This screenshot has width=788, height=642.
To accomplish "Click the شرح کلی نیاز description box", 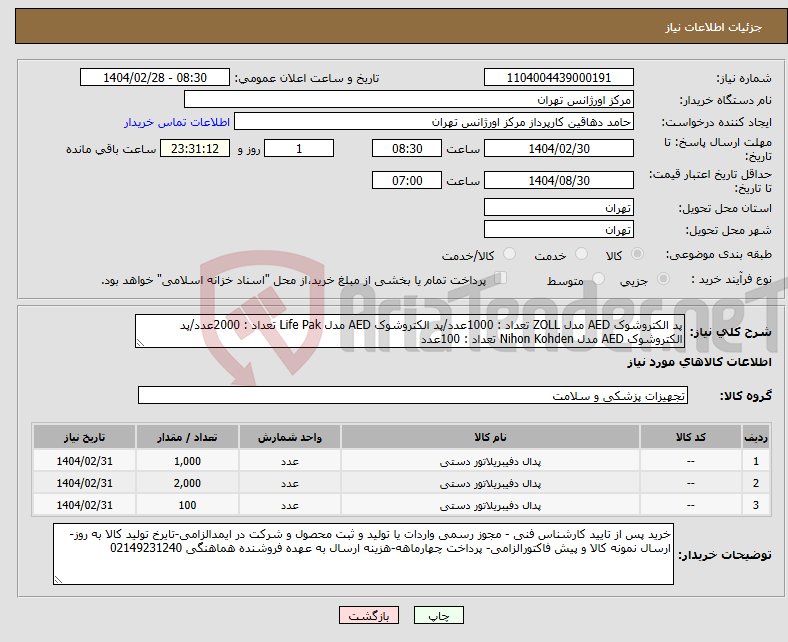I will 410,331.
